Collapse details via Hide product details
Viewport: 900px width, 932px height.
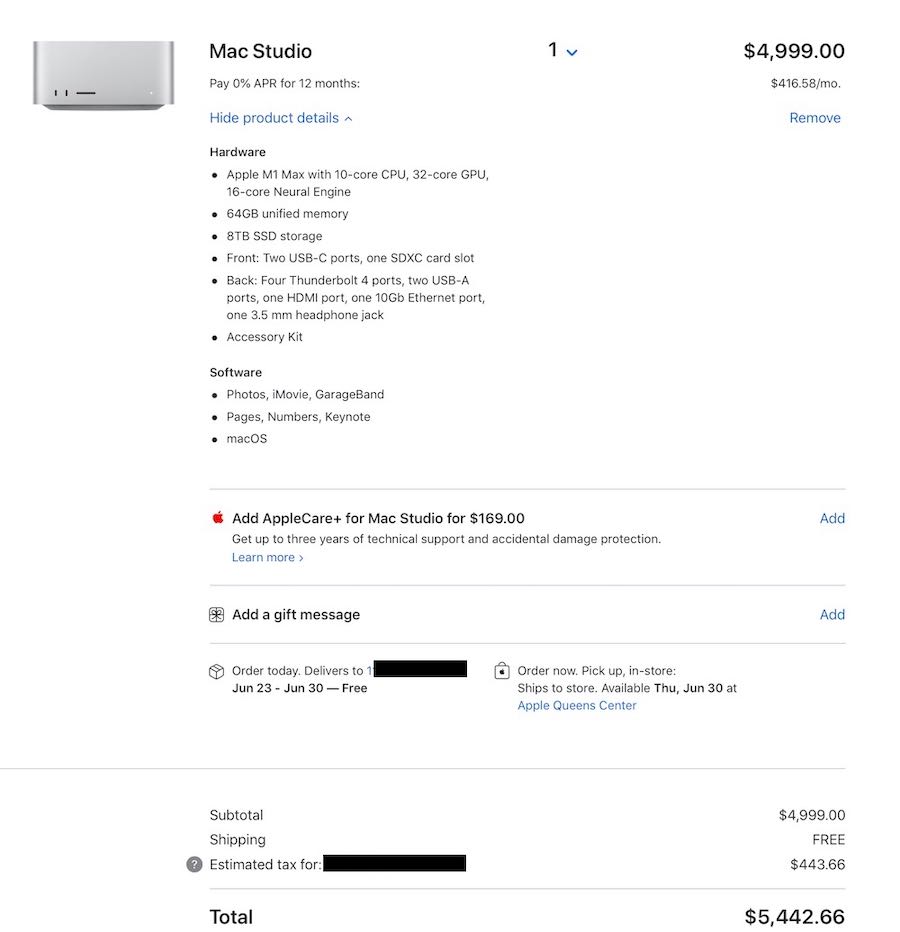click(274, 118)
